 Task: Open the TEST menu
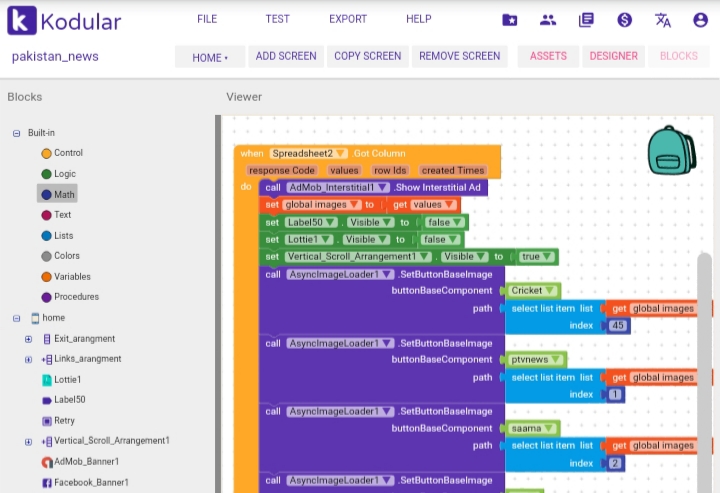point(277,19)
